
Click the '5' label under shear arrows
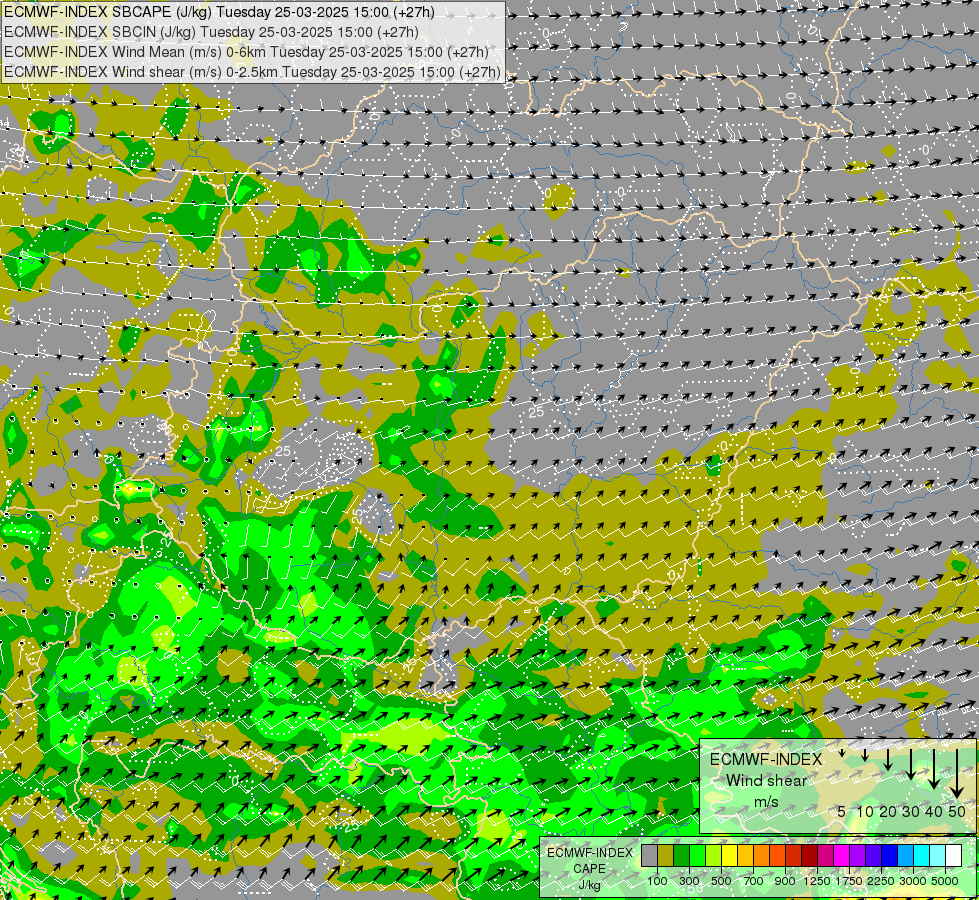pyautogui.click(x=842, y=811)
